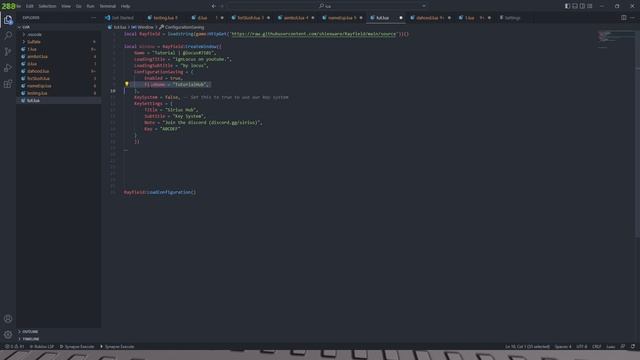Click the second Synapse Execute status button
This screenshot has width=640, height=360.
tap(117, 347)
